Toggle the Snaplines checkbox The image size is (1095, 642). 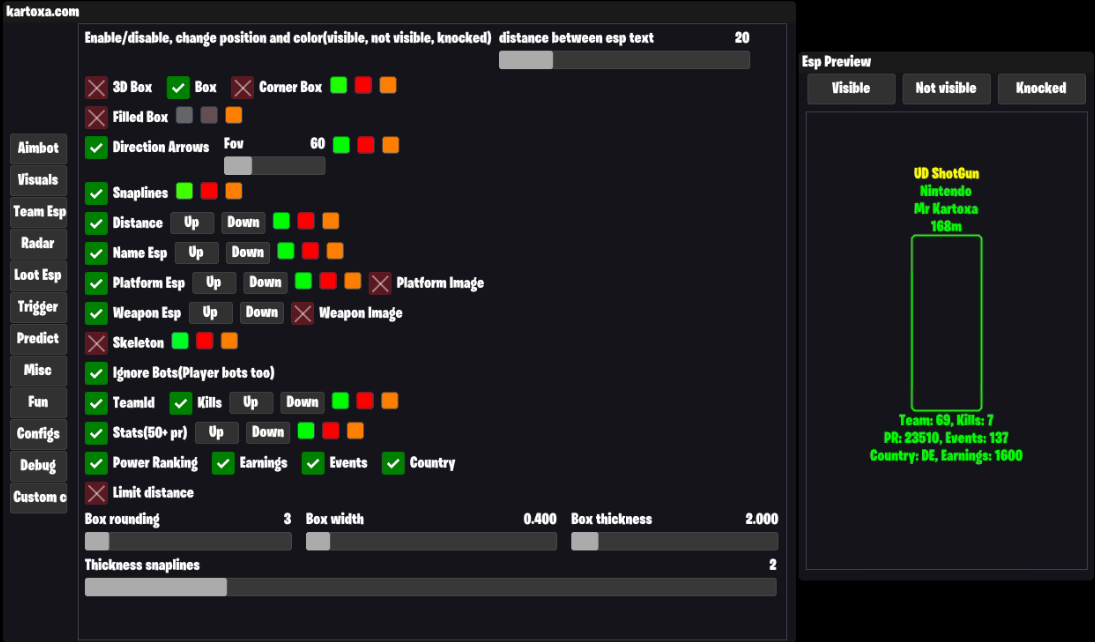pyautogui.click(x=96, y=193)
